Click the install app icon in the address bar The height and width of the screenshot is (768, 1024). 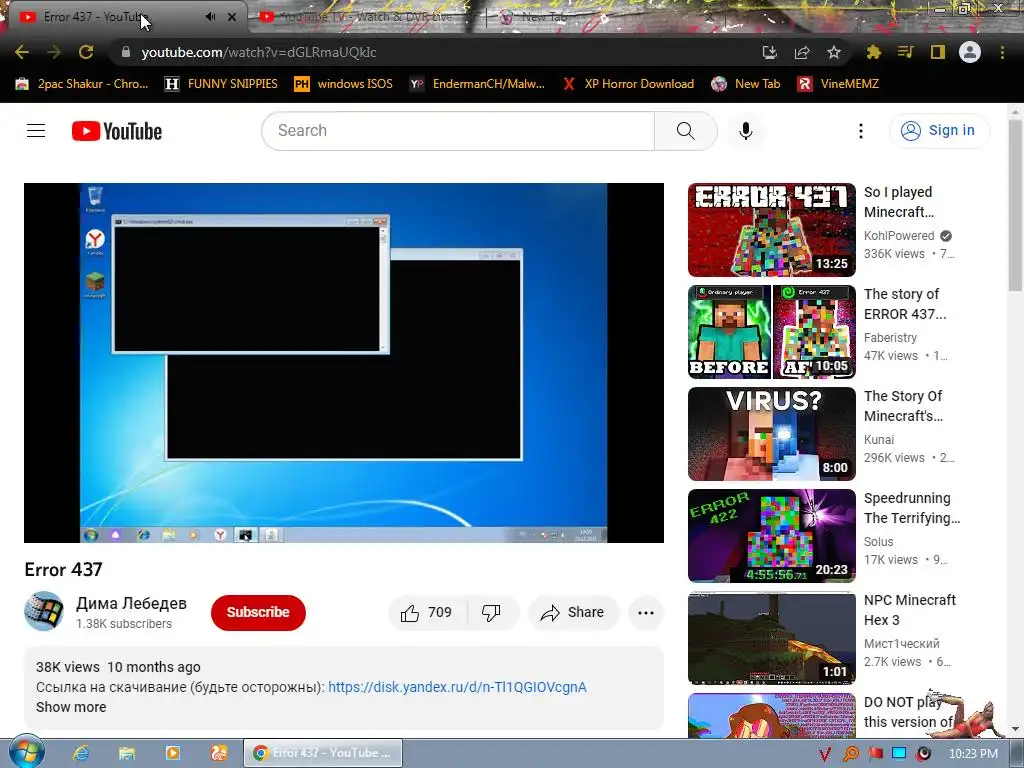coord(770,52)
